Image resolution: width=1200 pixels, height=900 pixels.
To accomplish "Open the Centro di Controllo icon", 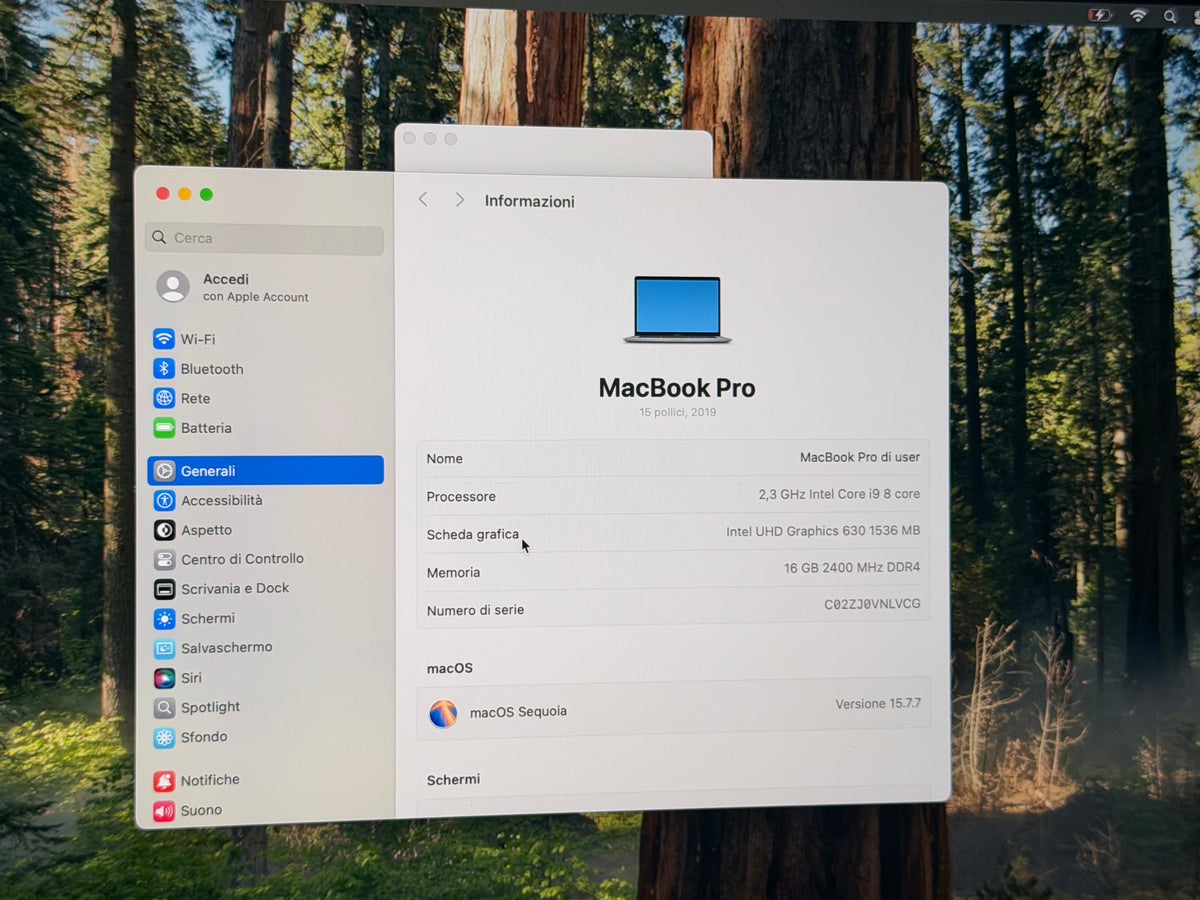I will (164, 559).
